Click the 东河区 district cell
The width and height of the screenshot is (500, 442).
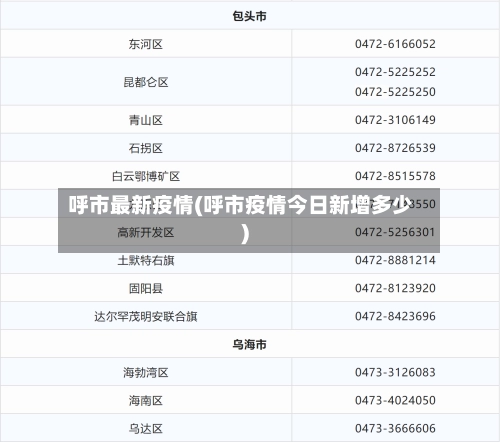[146, 44]
